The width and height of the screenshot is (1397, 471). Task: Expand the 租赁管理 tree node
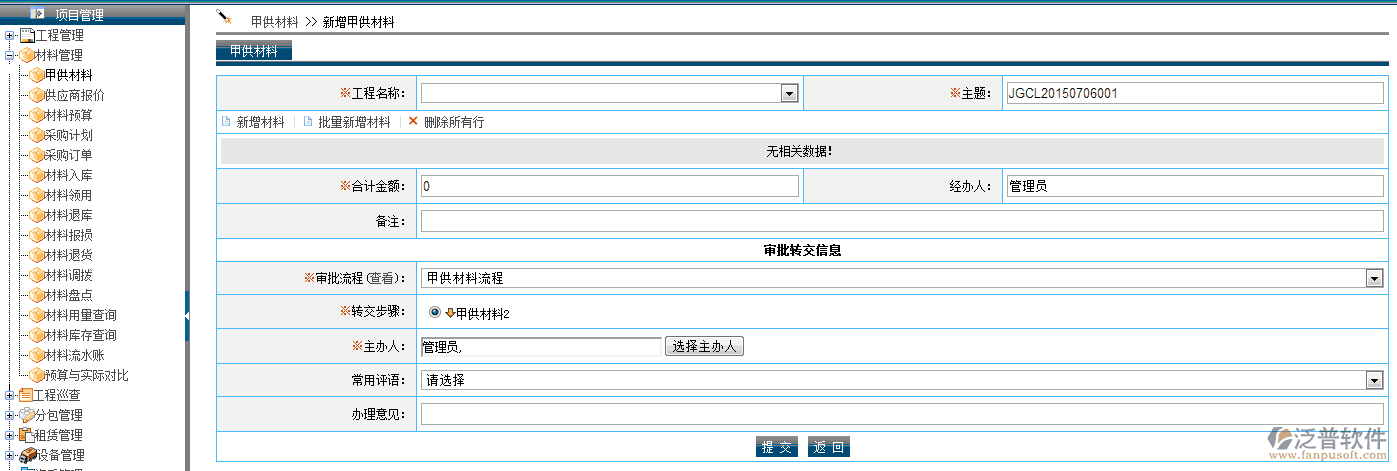(x=10, y=435)
